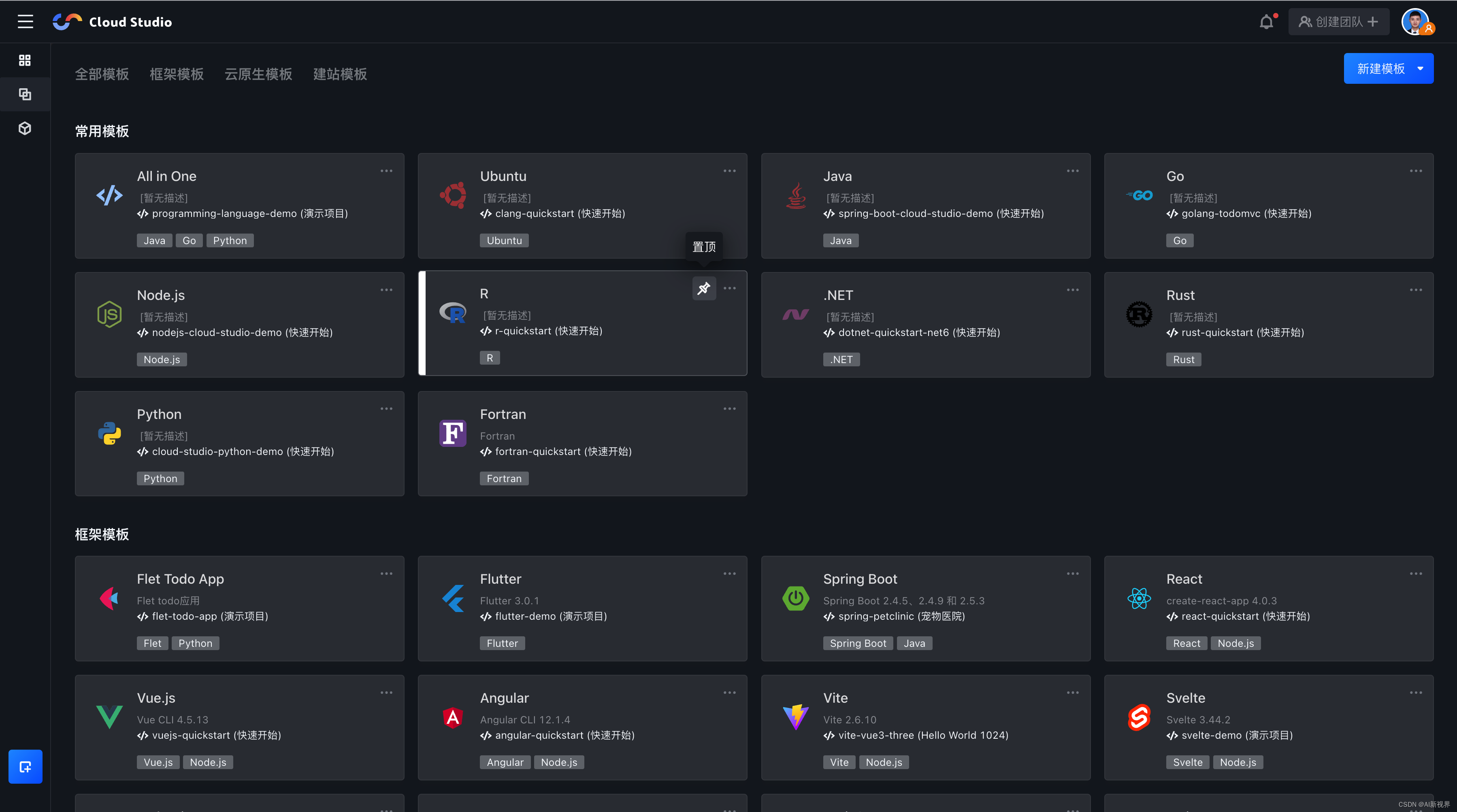Screen dimensions: 1457x812
Task: Switch to the 云原生模板 tab
Action: pyautogui.click(x=258, y=74)
